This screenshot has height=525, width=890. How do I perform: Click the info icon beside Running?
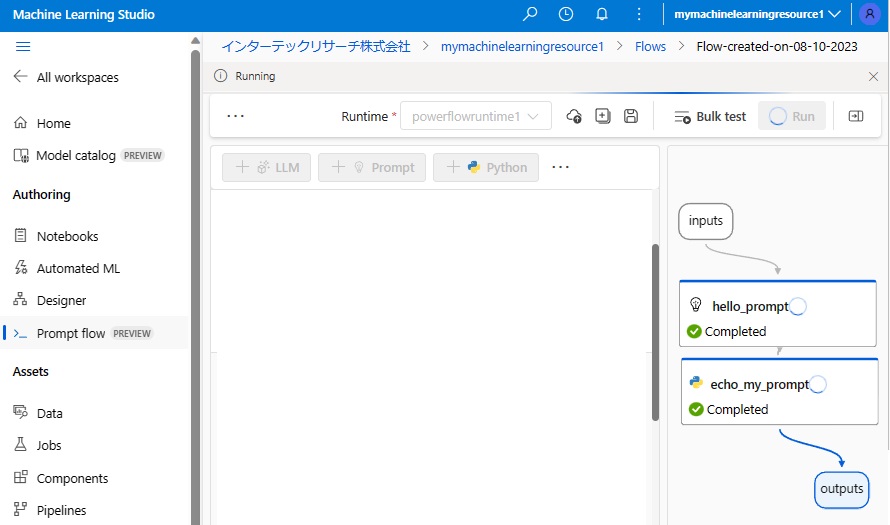[x=220, y=76]
